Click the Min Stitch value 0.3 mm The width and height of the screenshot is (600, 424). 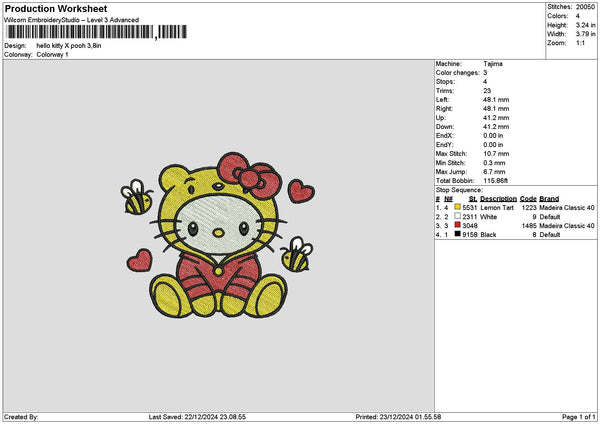[494, 163]
